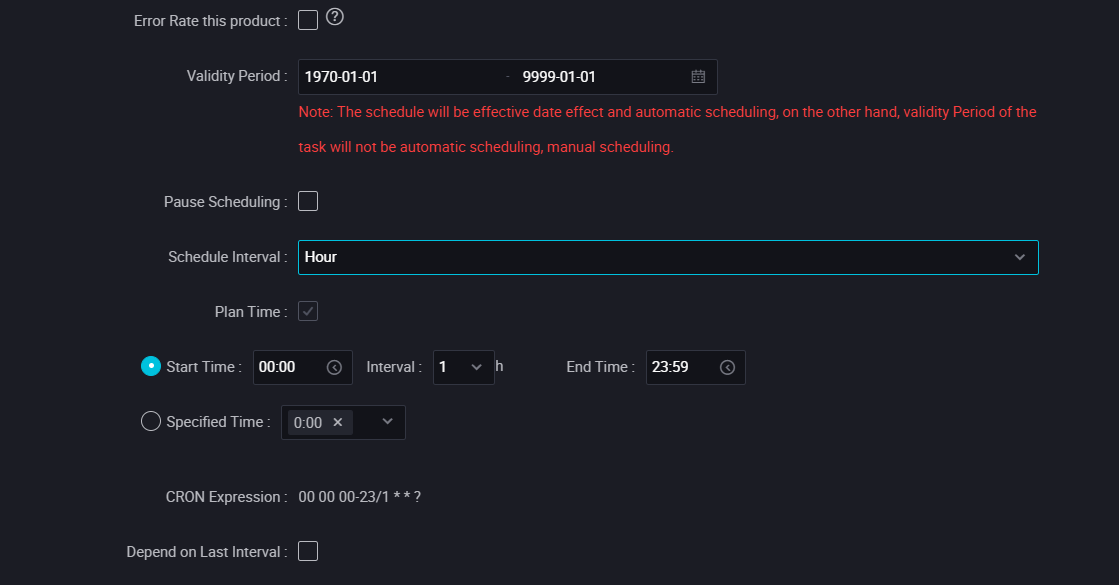Image resolution: width=1119 pixels, height=585 pixels.
Task: Click the Schedule Interval chevron arrow
Action: click(1020, 258)
